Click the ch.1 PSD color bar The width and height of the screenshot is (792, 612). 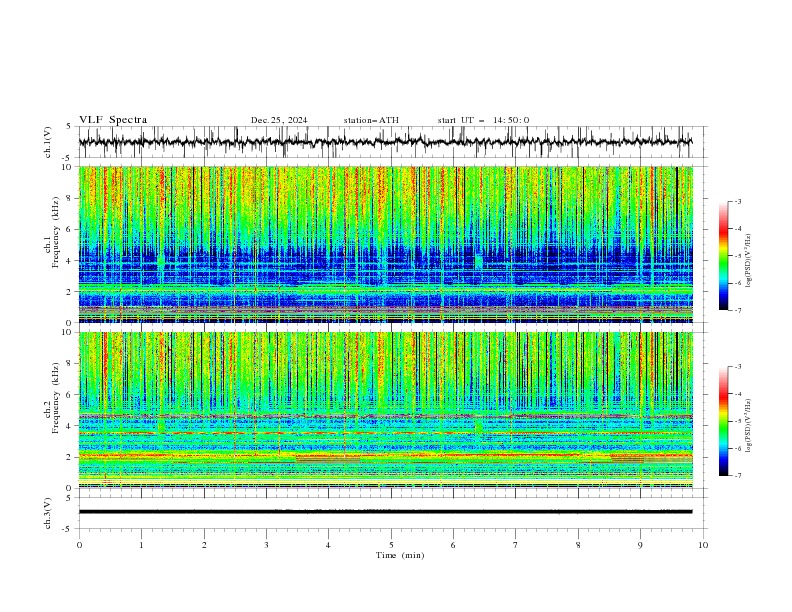pyautogui.click(x=724, y=256)
